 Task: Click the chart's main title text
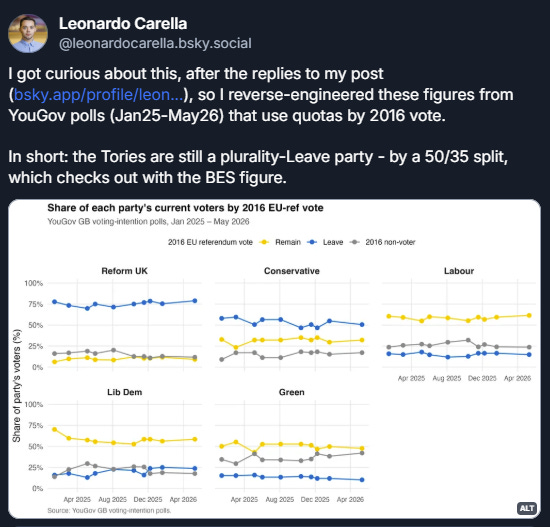point(185,208)
